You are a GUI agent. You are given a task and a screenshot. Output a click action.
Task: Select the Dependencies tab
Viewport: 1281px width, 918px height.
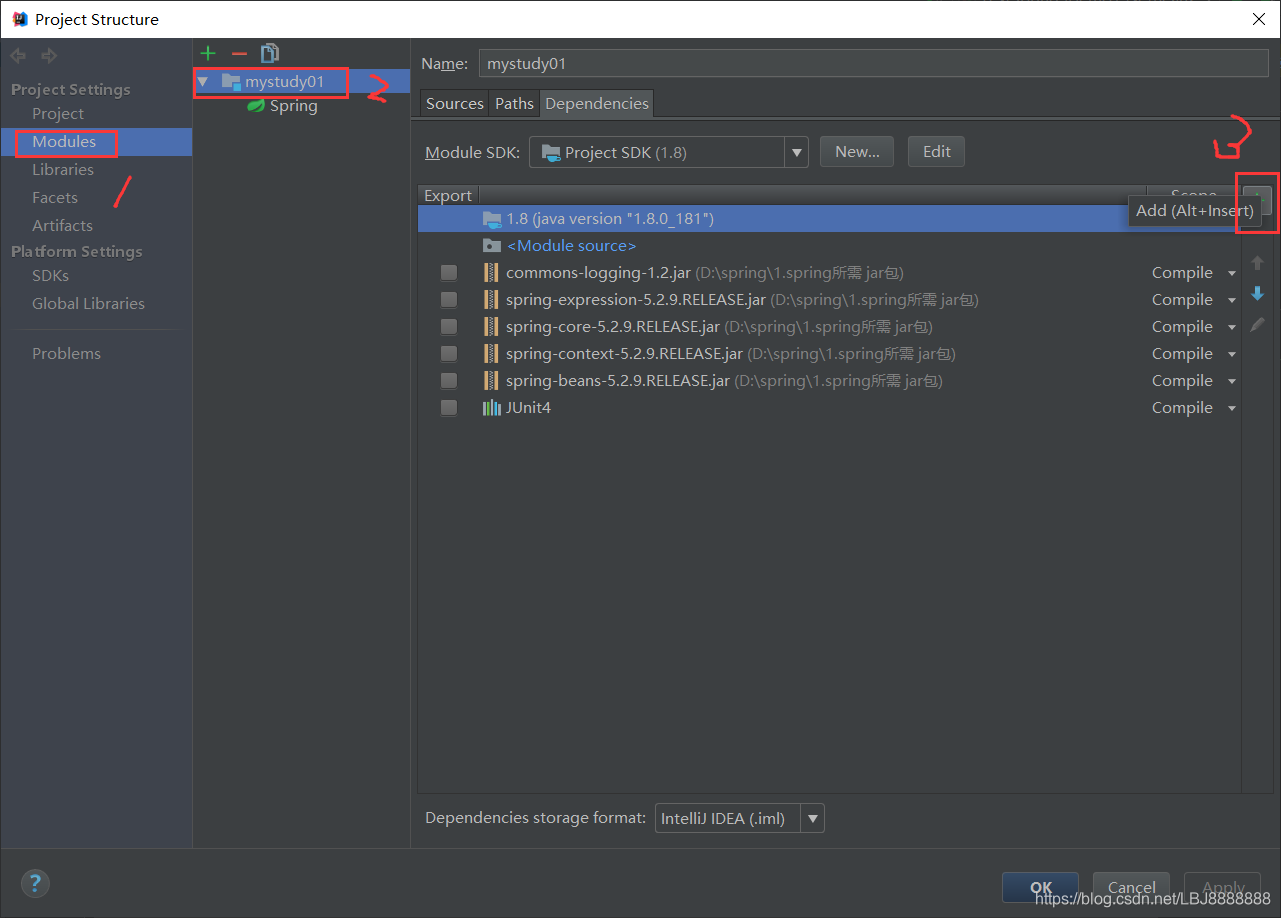click(x=597, y=103)
